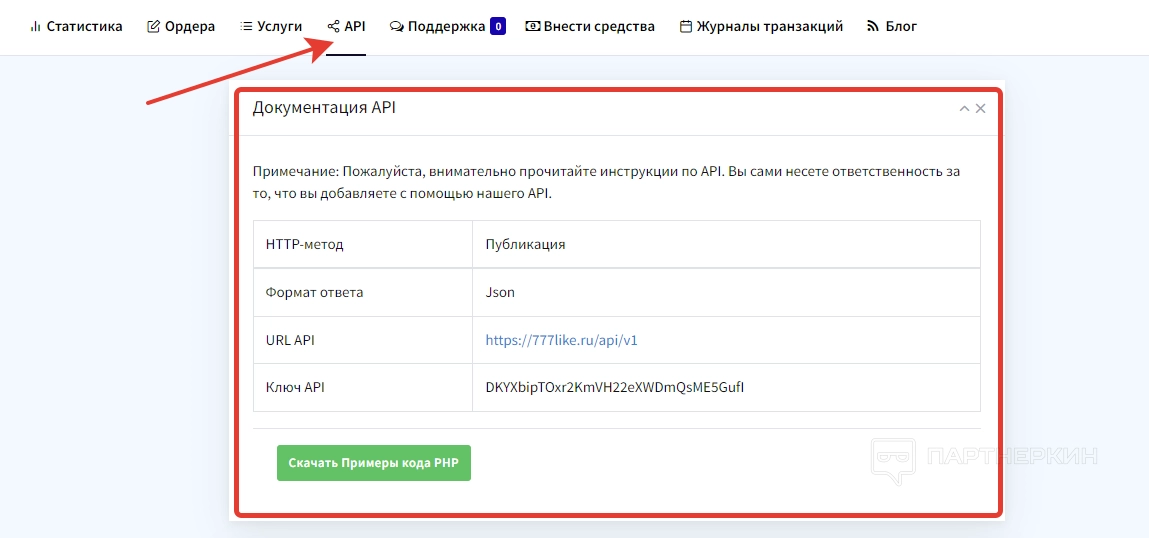Click the chat bubble icon beside Поддержка
The width and height of the screenshot is (1149, 538).
pos(397,27)
